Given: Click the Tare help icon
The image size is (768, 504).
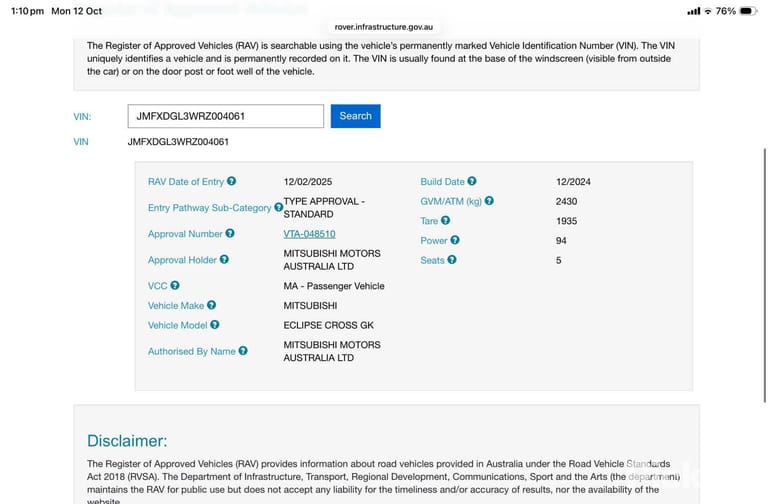Looking at the screenshot, I should 445,220.
